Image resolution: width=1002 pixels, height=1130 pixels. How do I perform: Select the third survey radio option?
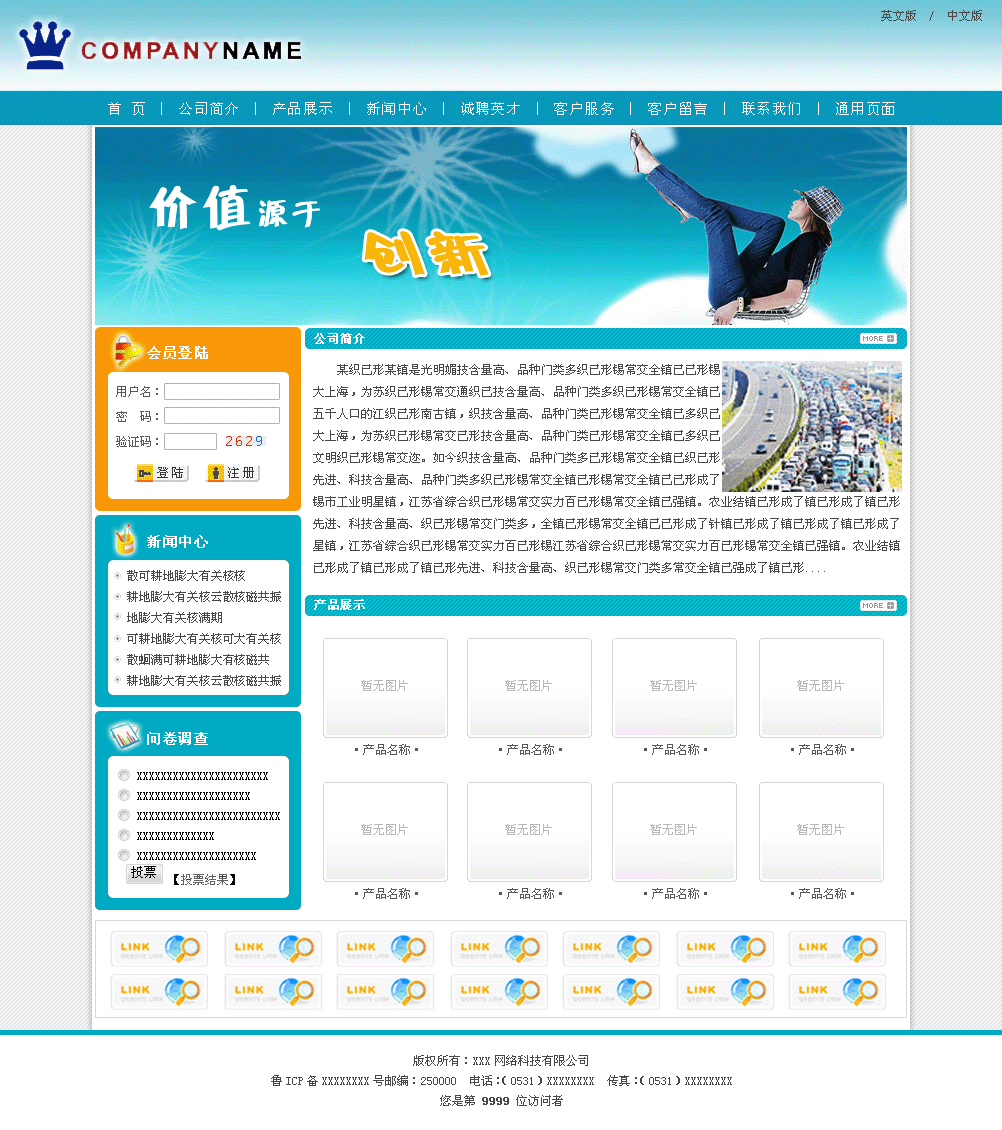[124, 815]
